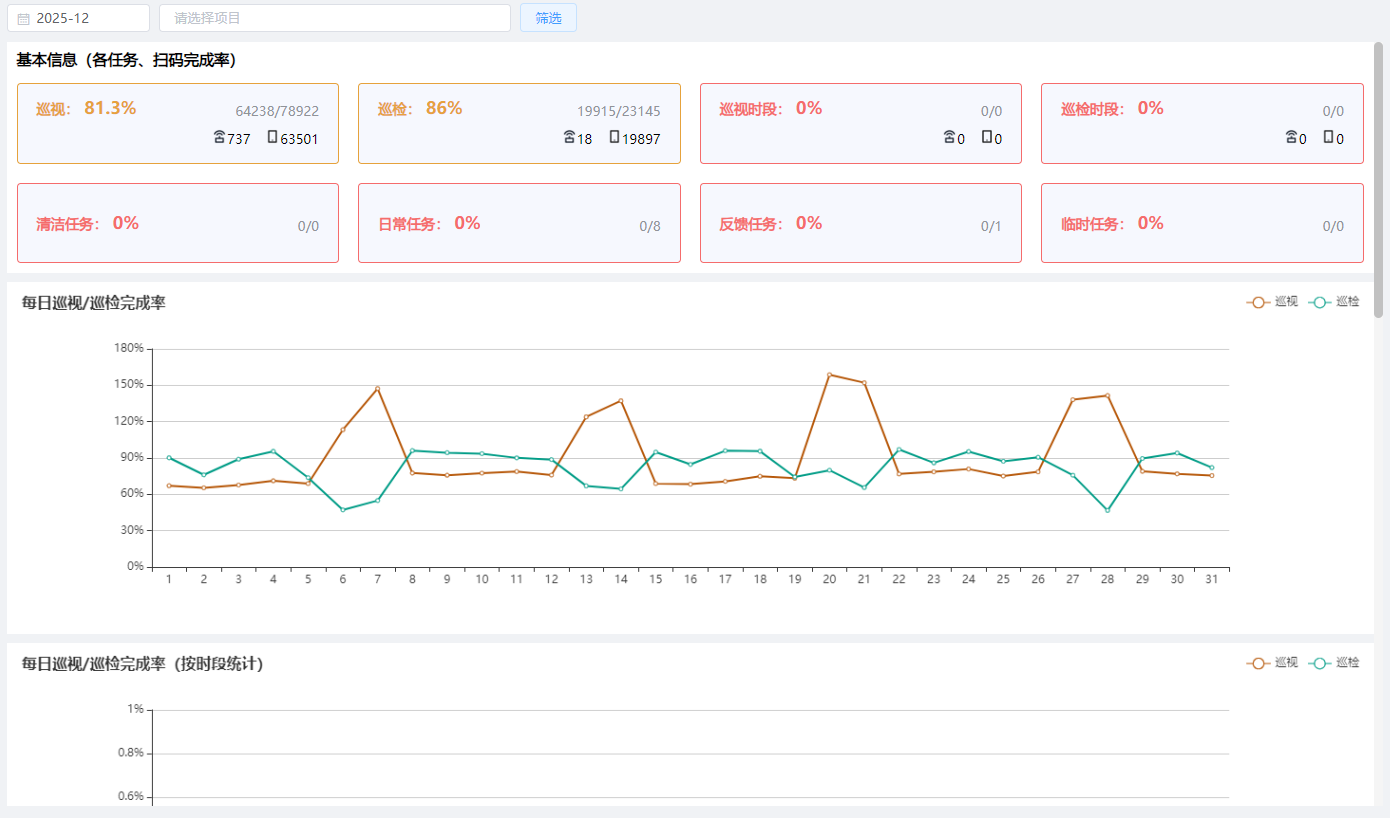Click the 巡视 peak data point on day 20
The width and height of the screenshot is (1390, 818).
[829, 375]
